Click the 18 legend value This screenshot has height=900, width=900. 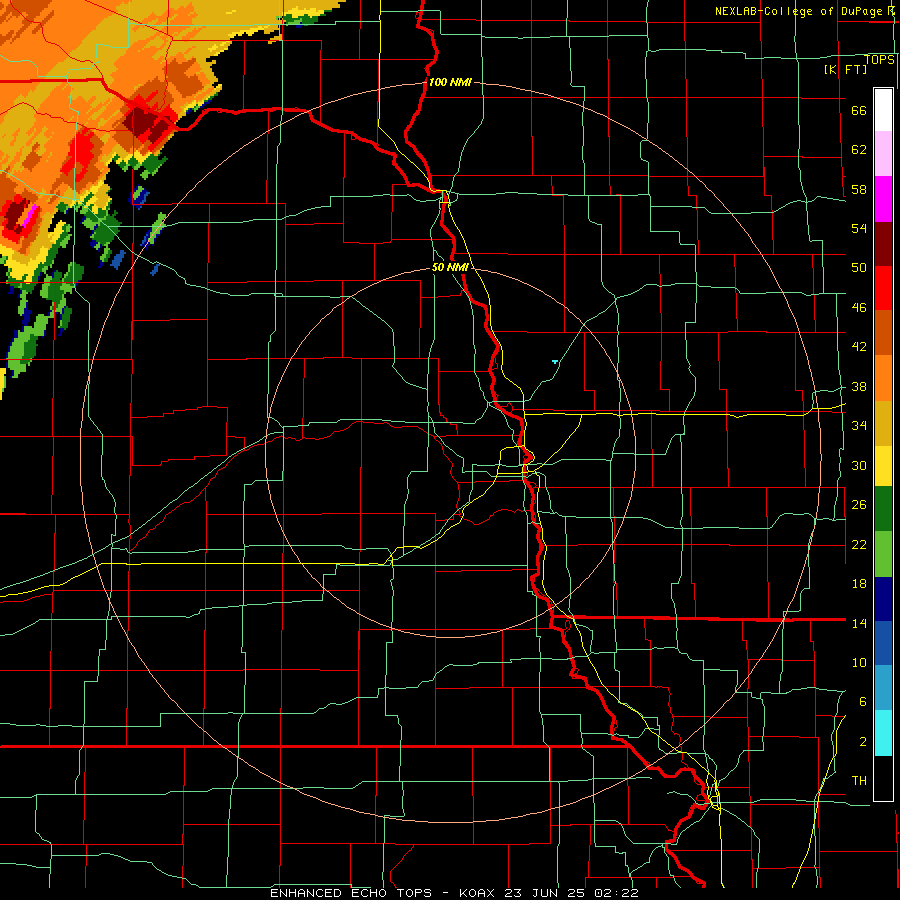(x=859, y=584)
